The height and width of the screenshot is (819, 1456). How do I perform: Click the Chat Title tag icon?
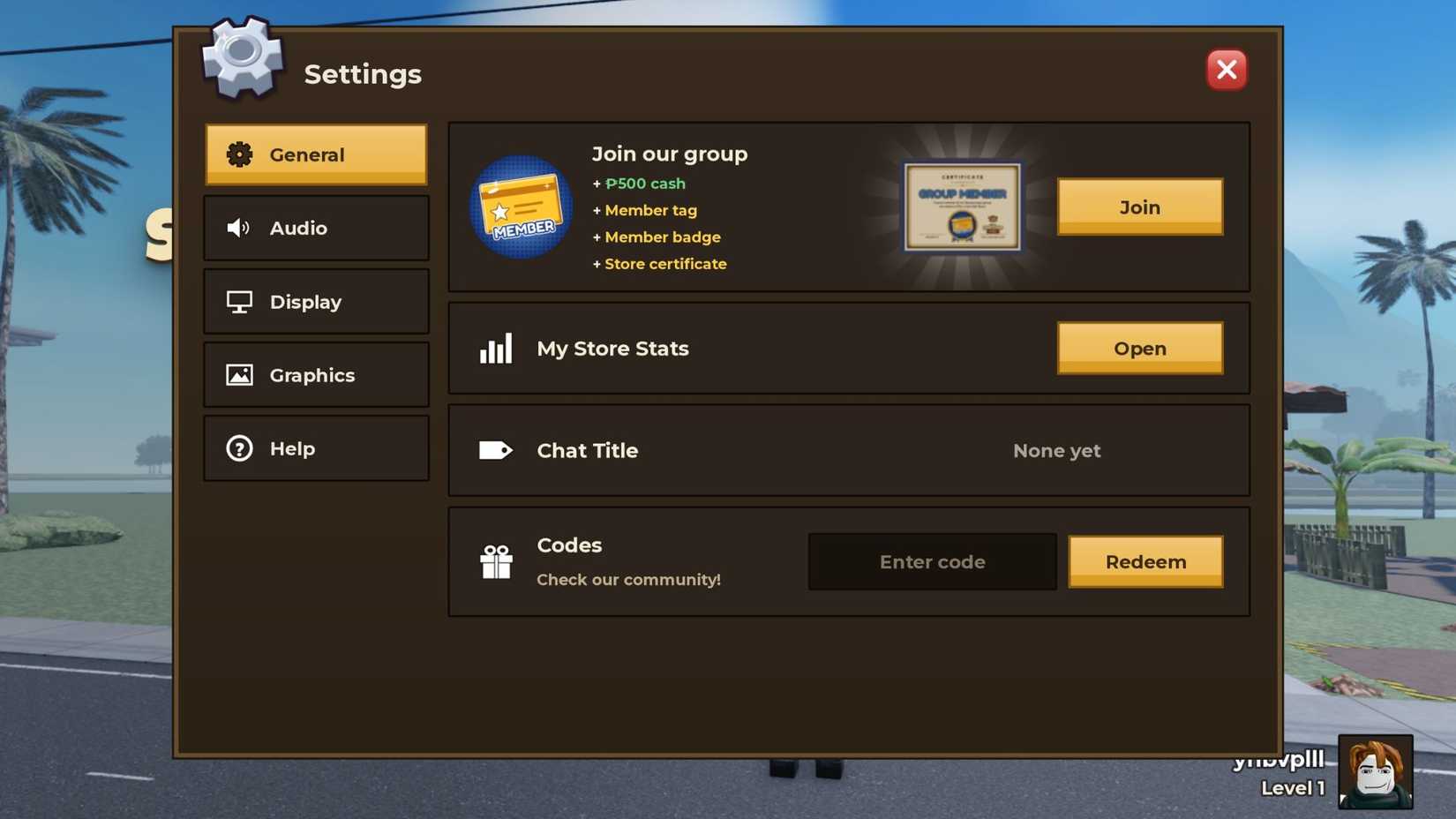(x=496, y=450)
